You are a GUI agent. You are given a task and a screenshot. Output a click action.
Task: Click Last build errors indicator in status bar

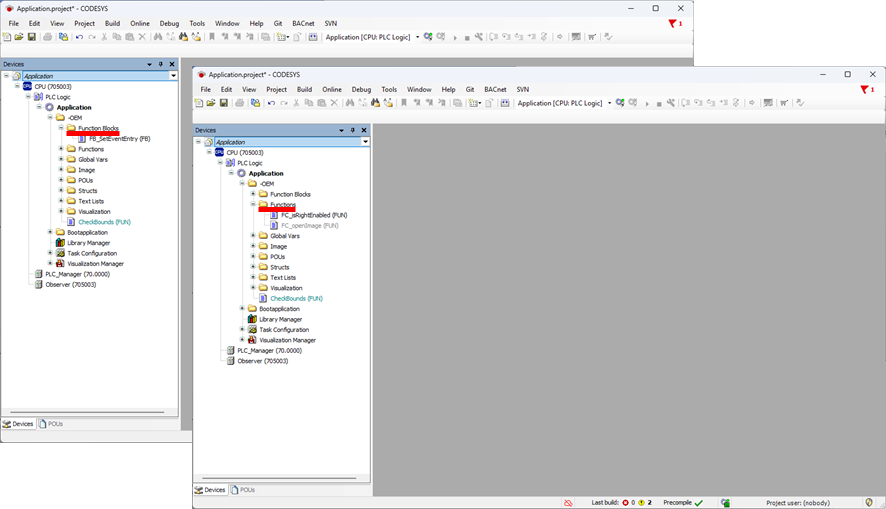coord(626,503)
